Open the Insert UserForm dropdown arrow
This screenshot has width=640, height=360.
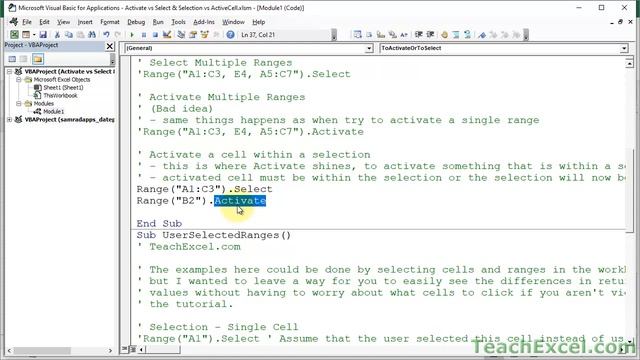tap(34, 35)
